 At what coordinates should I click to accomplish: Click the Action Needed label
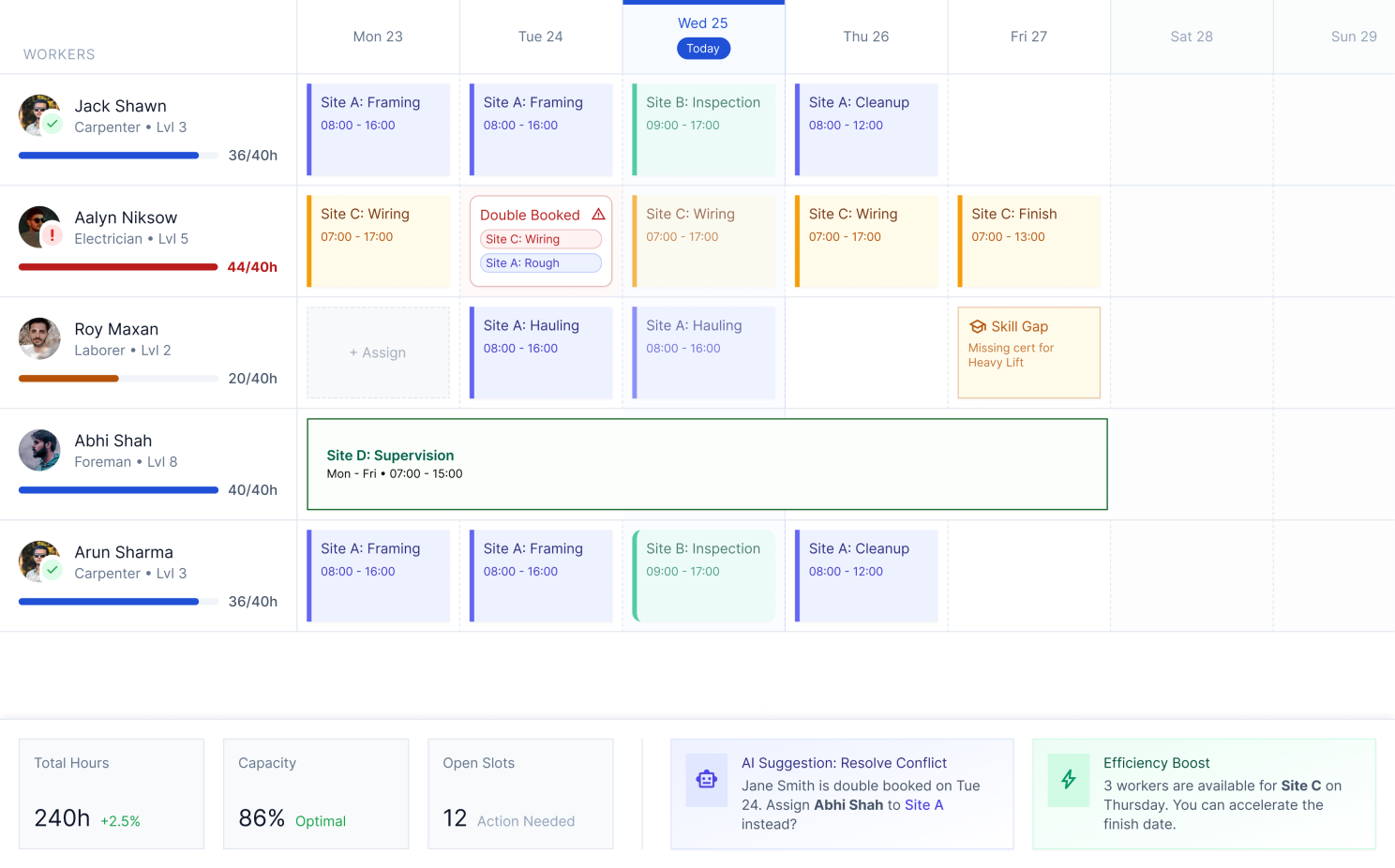(x=526, y=821)
